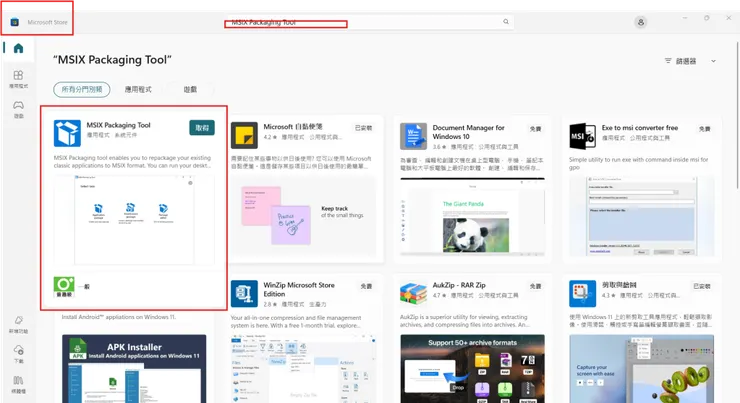Open the Gaming sidebar section
740x403 pixels.
click(18, 109)
